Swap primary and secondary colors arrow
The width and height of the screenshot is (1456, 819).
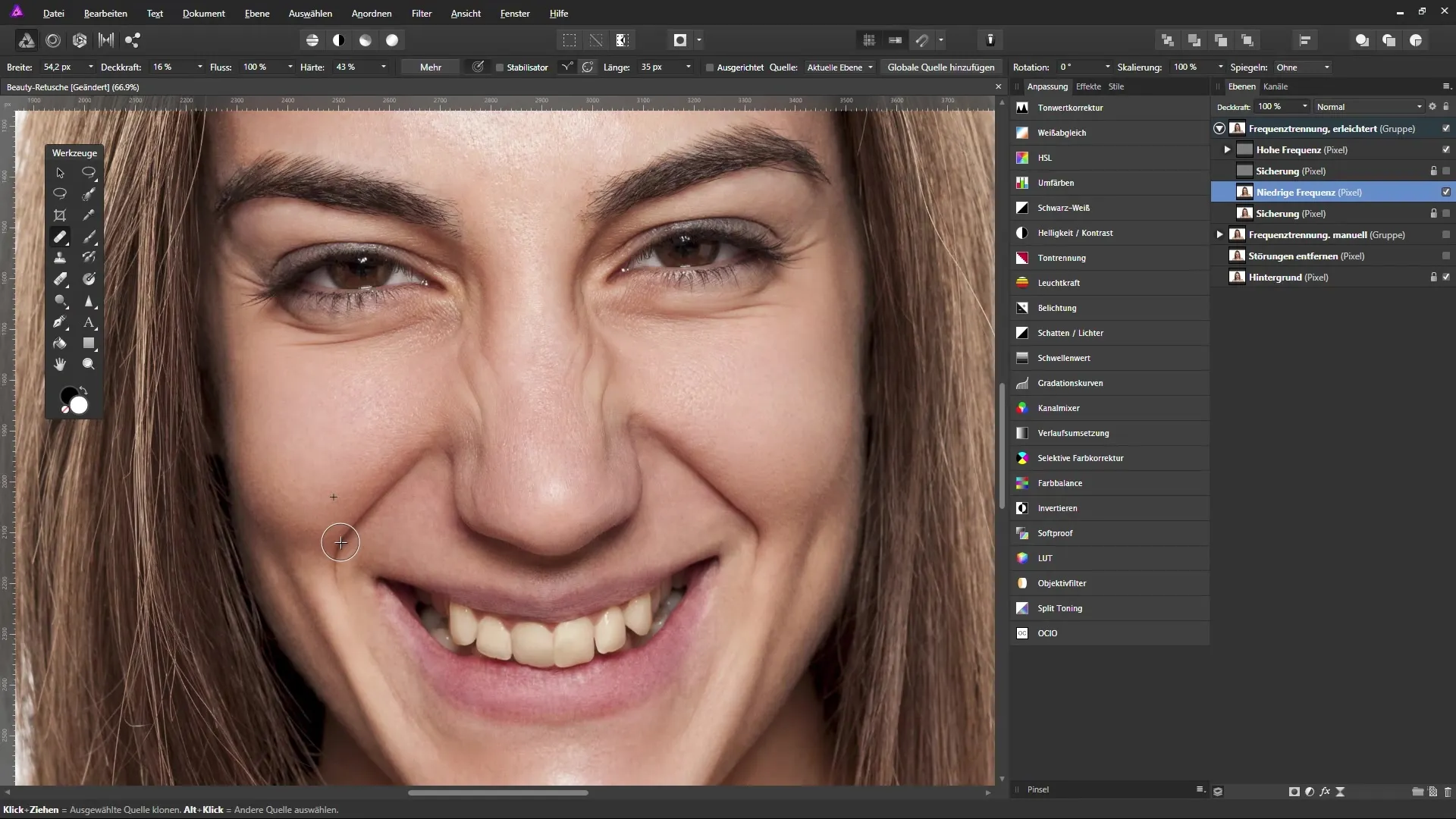(x=83, y=391)
